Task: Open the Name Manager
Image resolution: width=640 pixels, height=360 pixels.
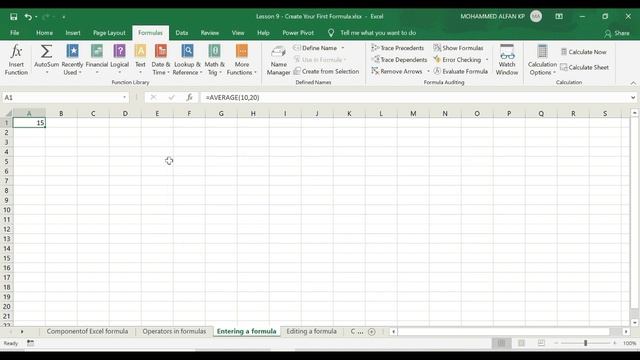Action: click(278, 60)
